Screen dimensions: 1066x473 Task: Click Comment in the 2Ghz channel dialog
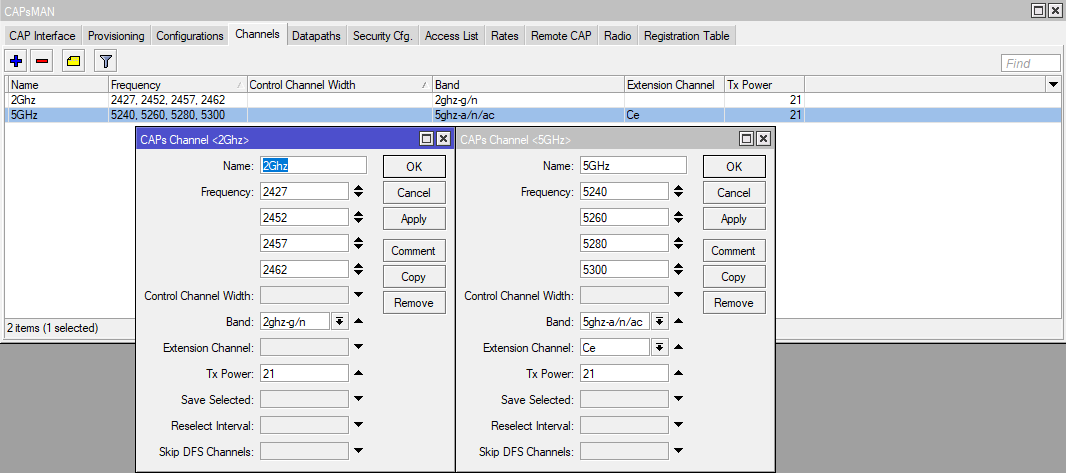click(x=414, y=251)
